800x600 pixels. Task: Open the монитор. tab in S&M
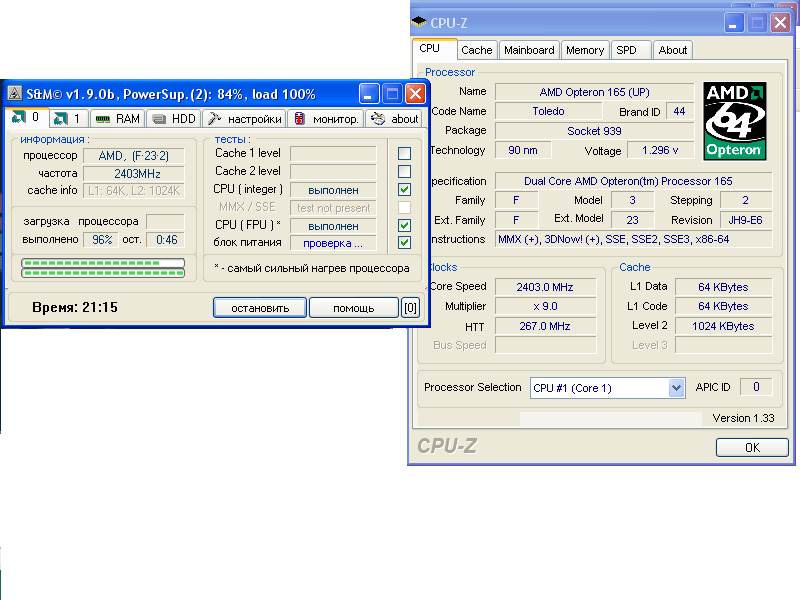point(326,119)
